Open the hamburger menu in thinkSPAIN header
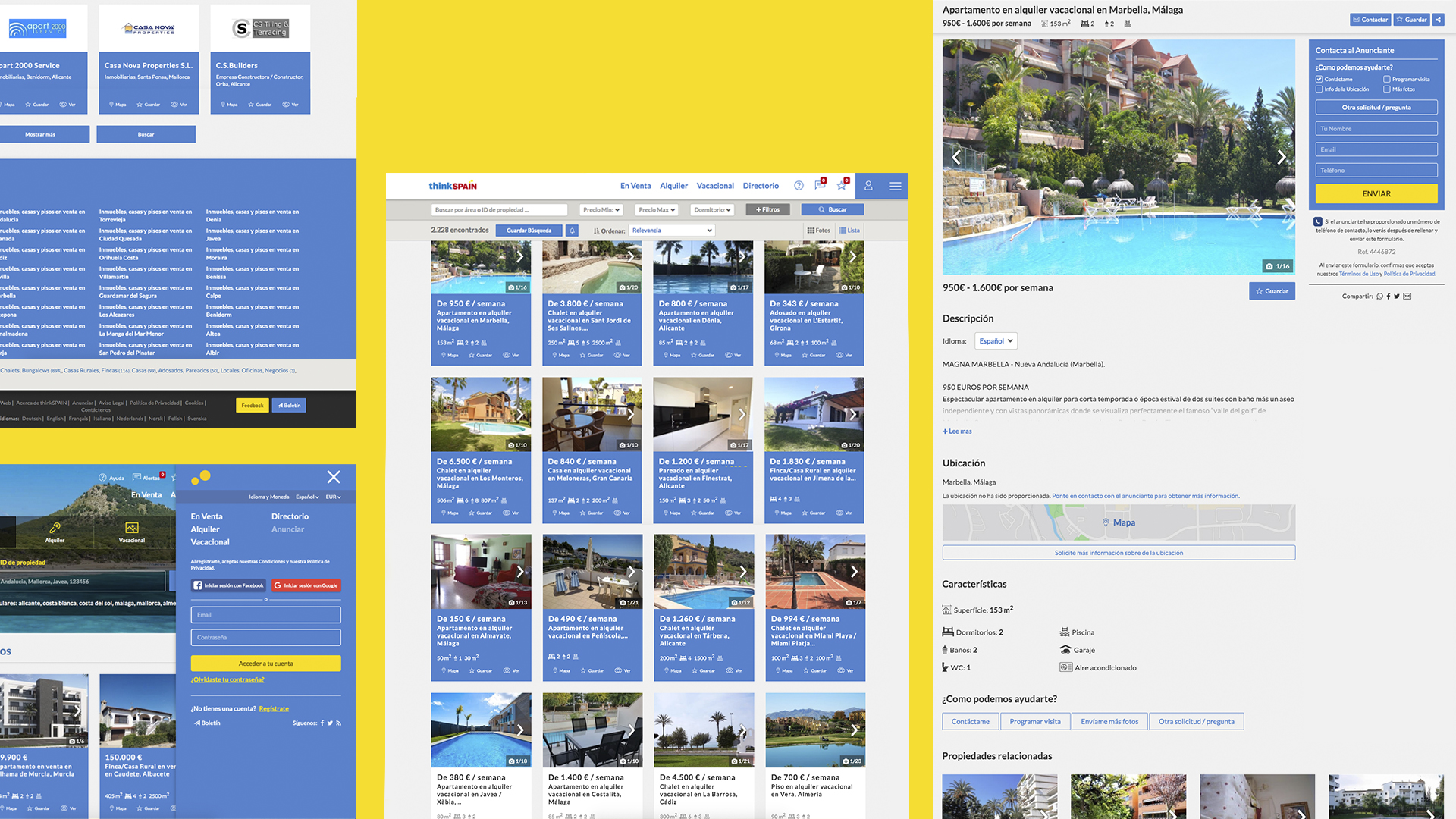 click(895, 186)
